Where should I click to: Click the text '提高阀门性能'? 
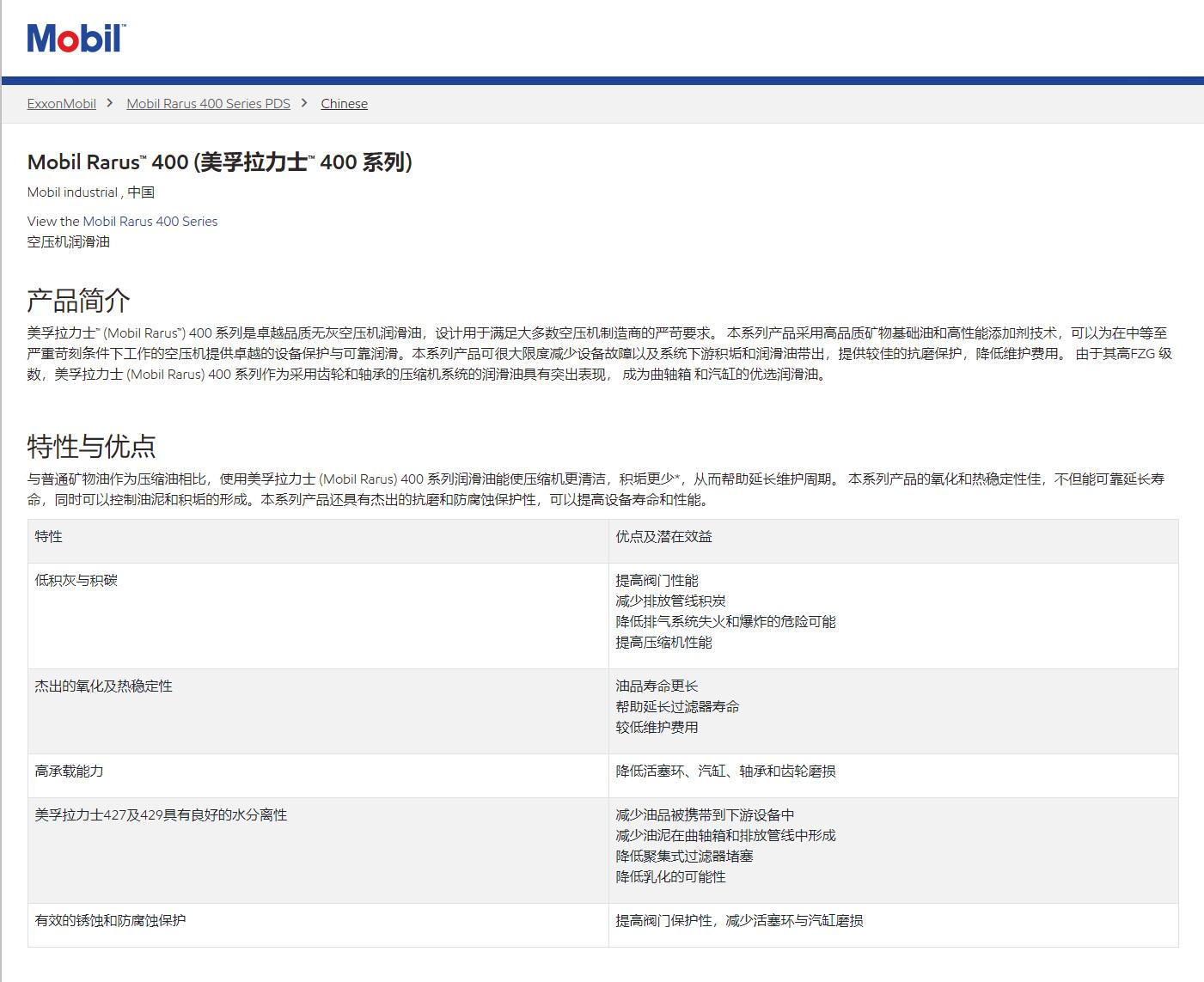[657, 581]
